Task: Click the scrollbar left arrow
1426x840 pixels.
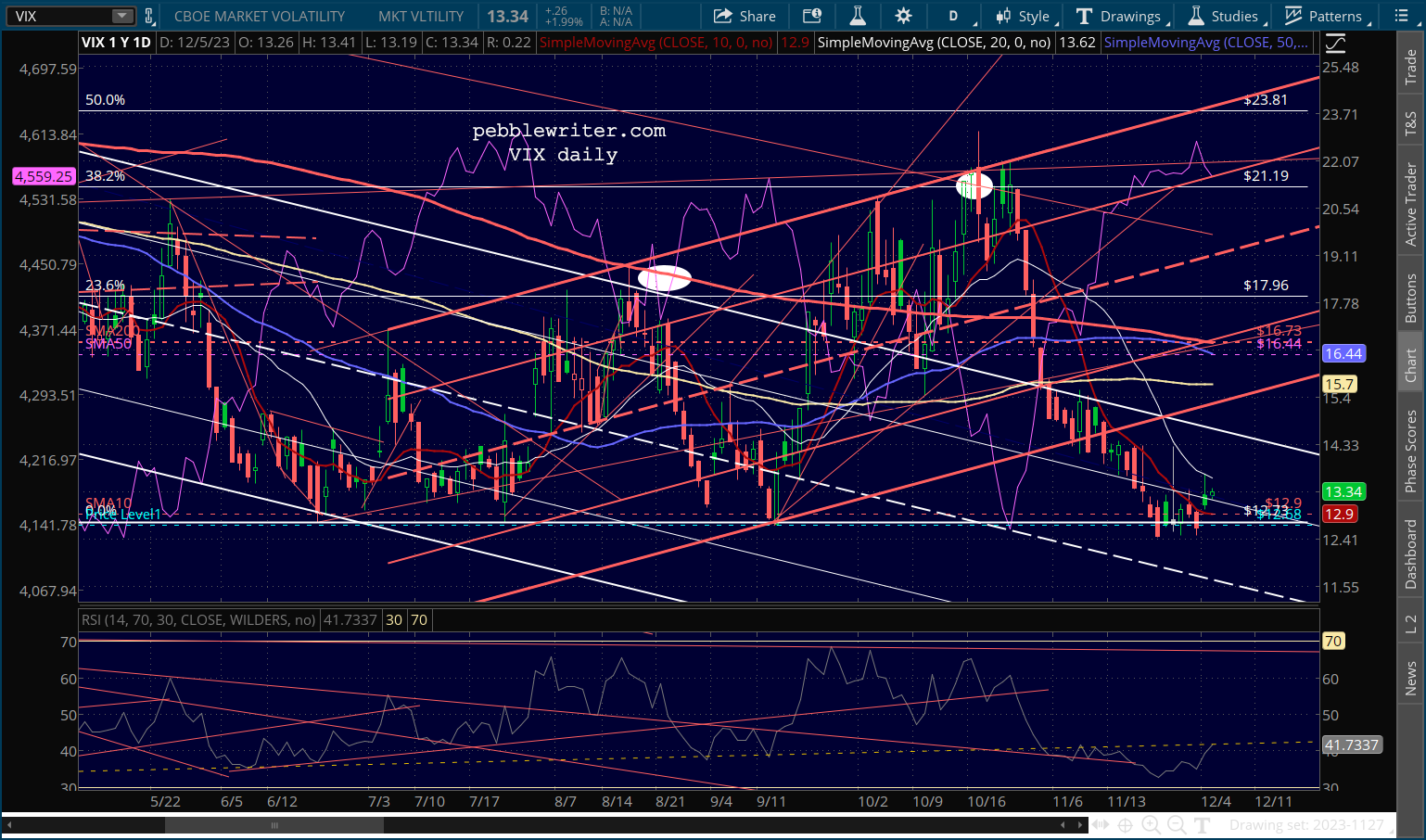Action: point(8,825)
